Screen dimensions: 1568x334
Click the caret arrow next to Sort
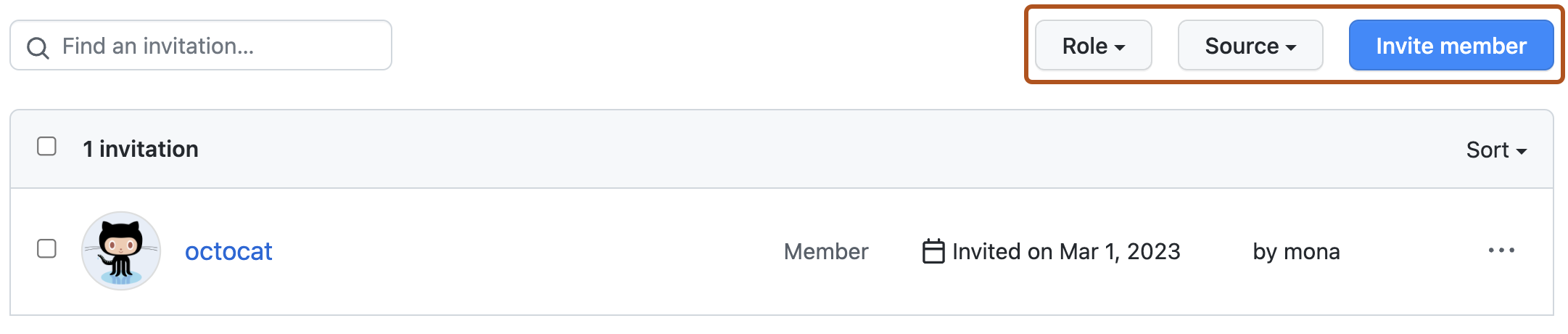[1522, 152]
